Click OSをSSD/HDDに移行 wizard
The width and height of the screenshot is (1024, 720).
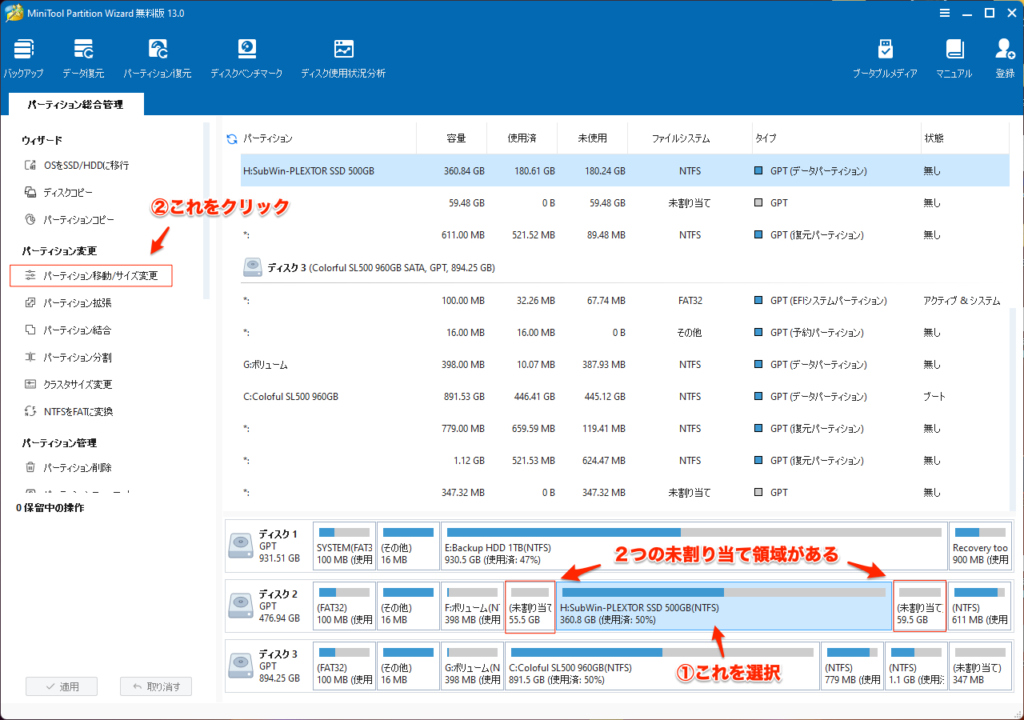point(85,165)
